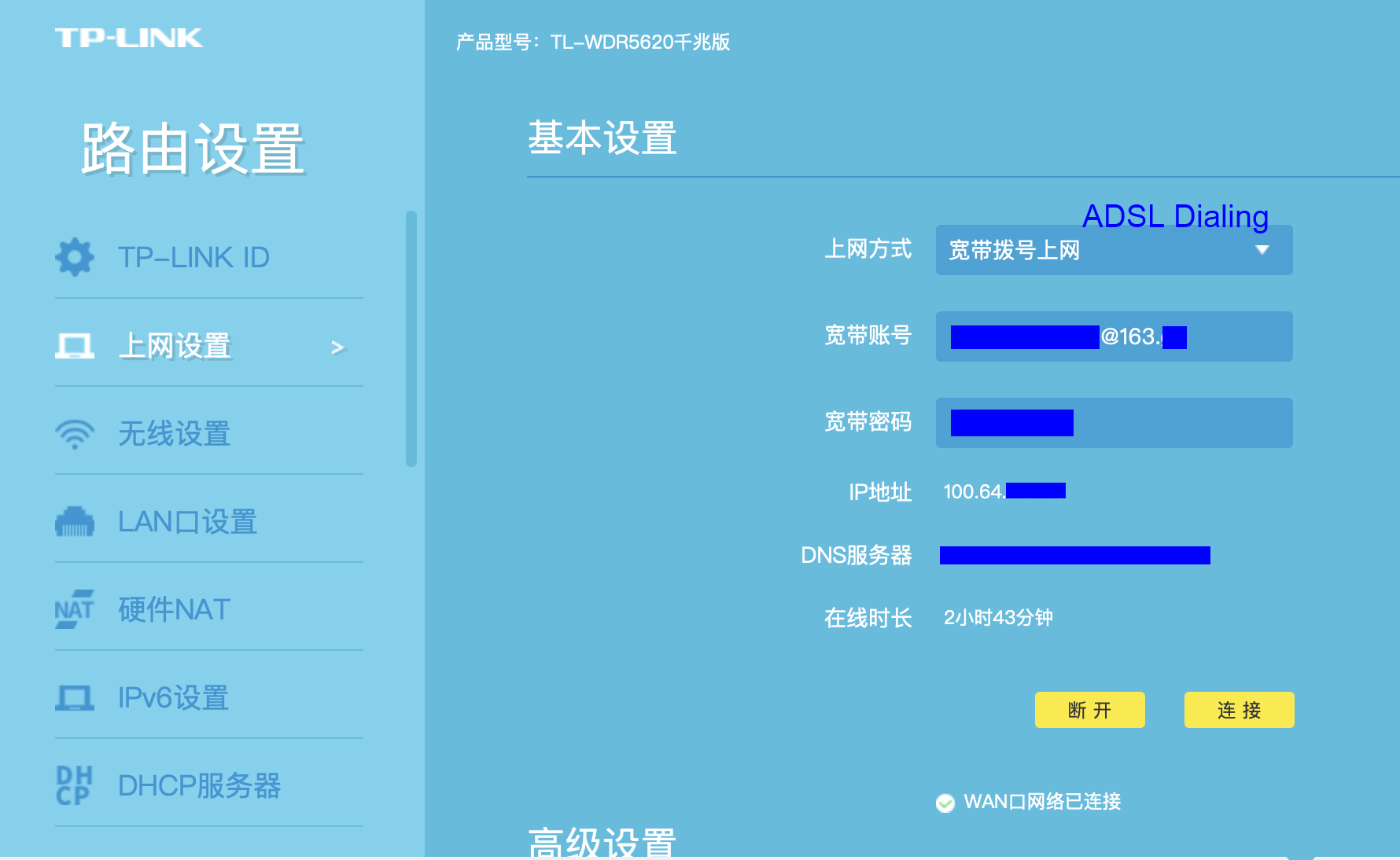Click the 高级设置 section heading

point(602,842)
